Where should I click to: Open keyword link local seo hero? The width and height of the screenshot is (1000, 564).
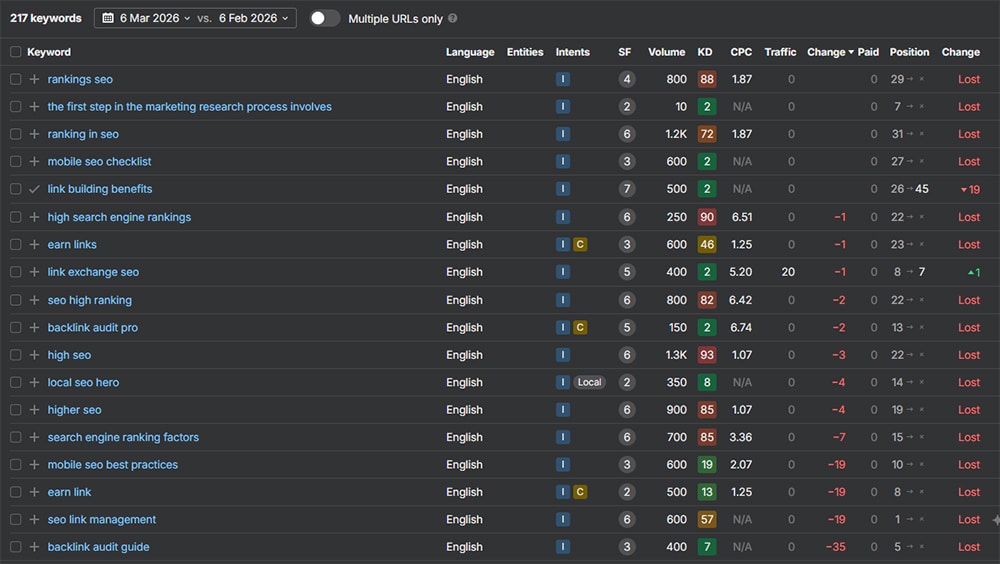tap(83, 382)
